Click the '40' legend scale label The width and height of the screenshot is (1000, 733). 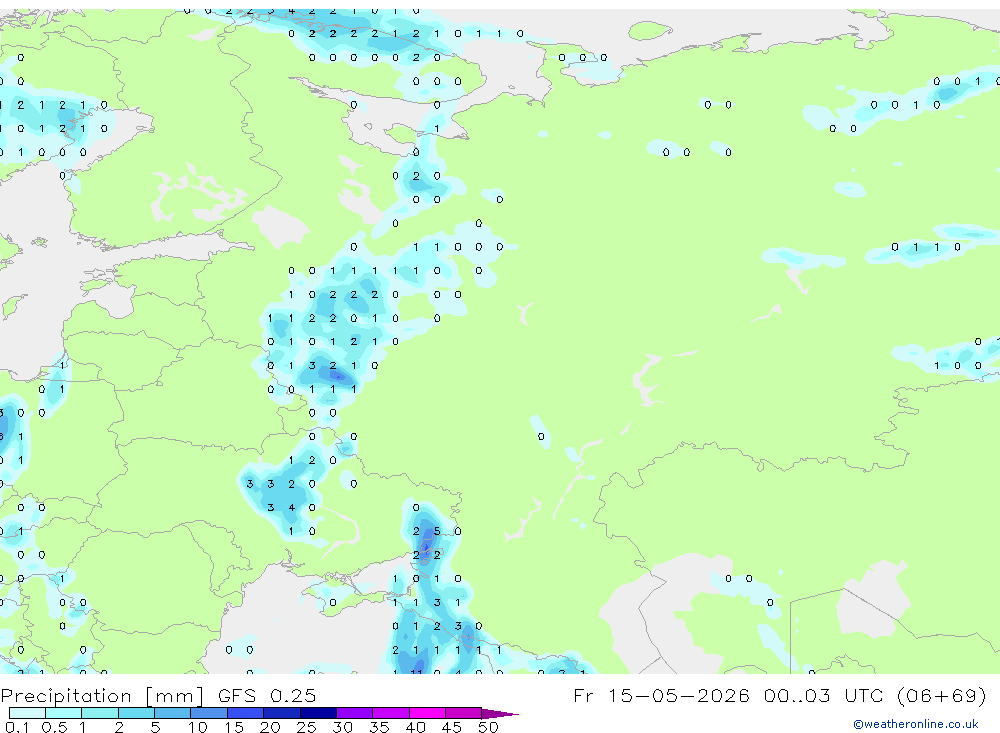point(416,727)
